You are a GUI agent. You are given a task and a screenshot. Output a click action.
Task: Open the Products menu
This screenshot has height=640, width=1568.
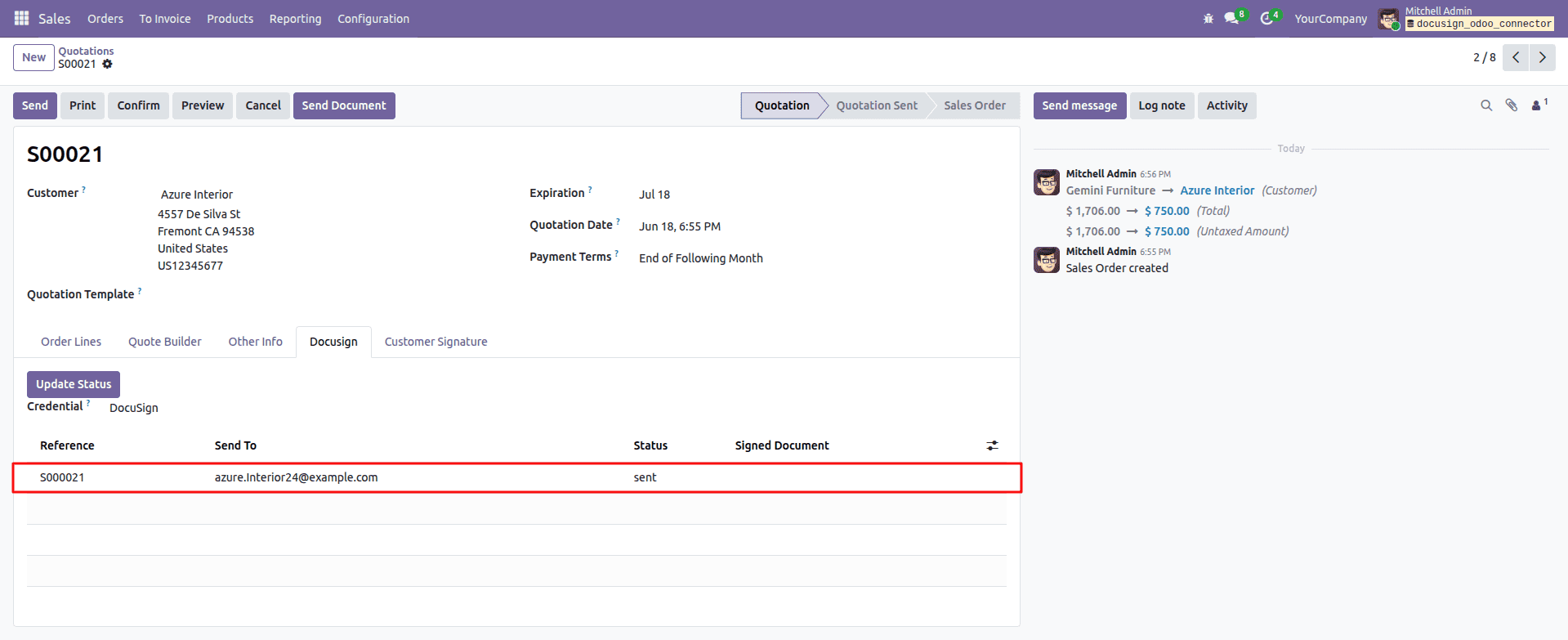click(230, 18)
